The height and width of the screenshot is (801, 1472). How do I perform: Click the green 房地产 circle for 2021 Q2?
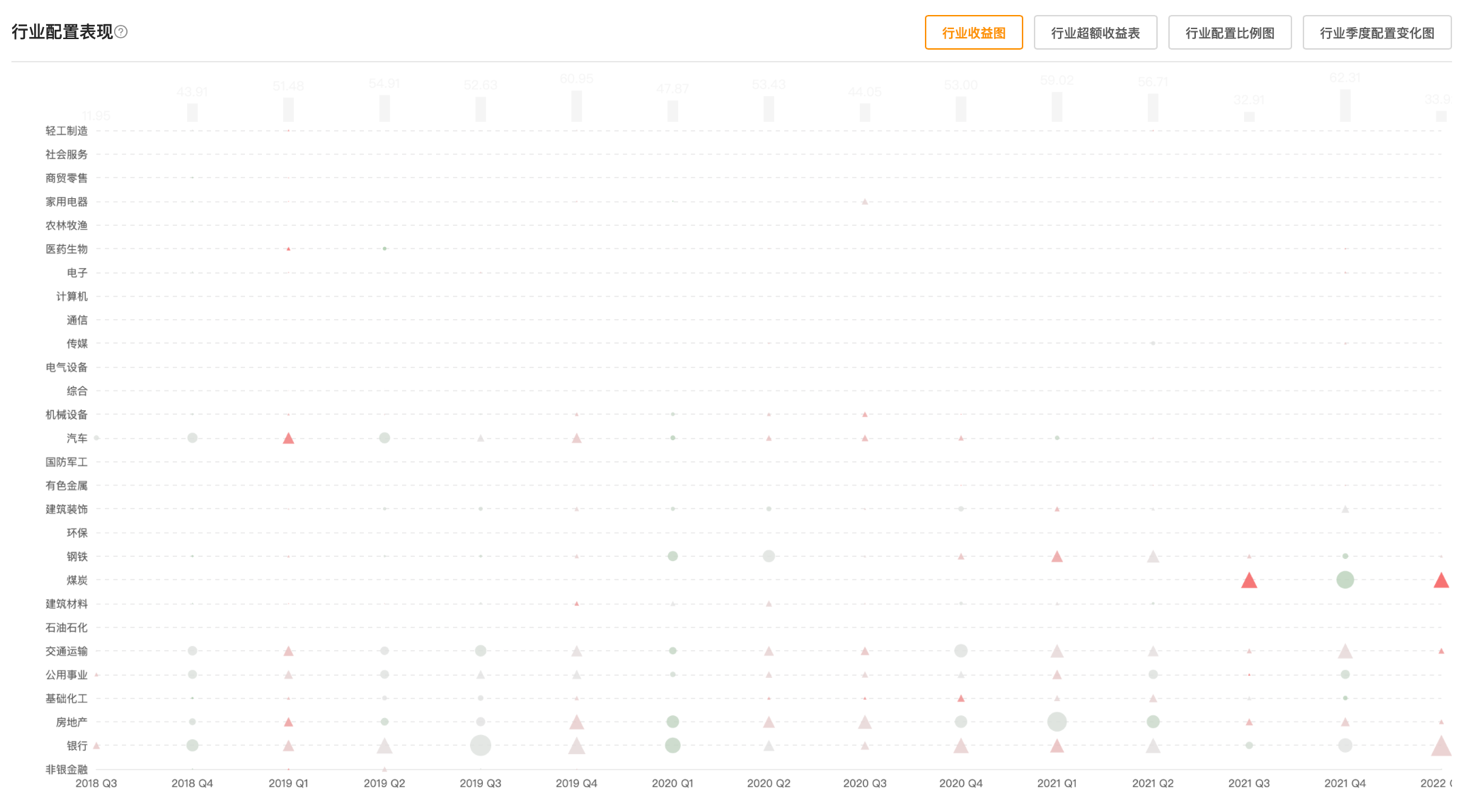(x=1153, y=722)
